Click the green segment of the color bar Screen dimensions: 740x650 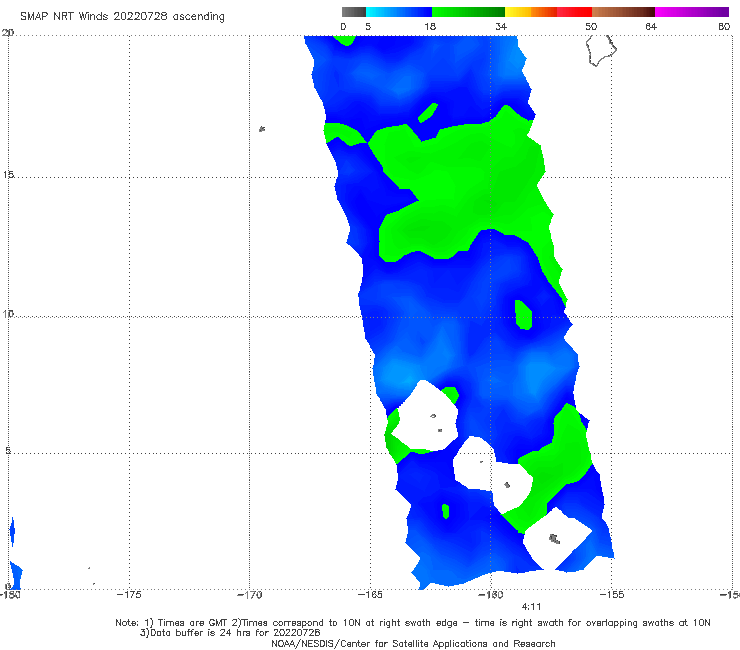coord(468,12)
